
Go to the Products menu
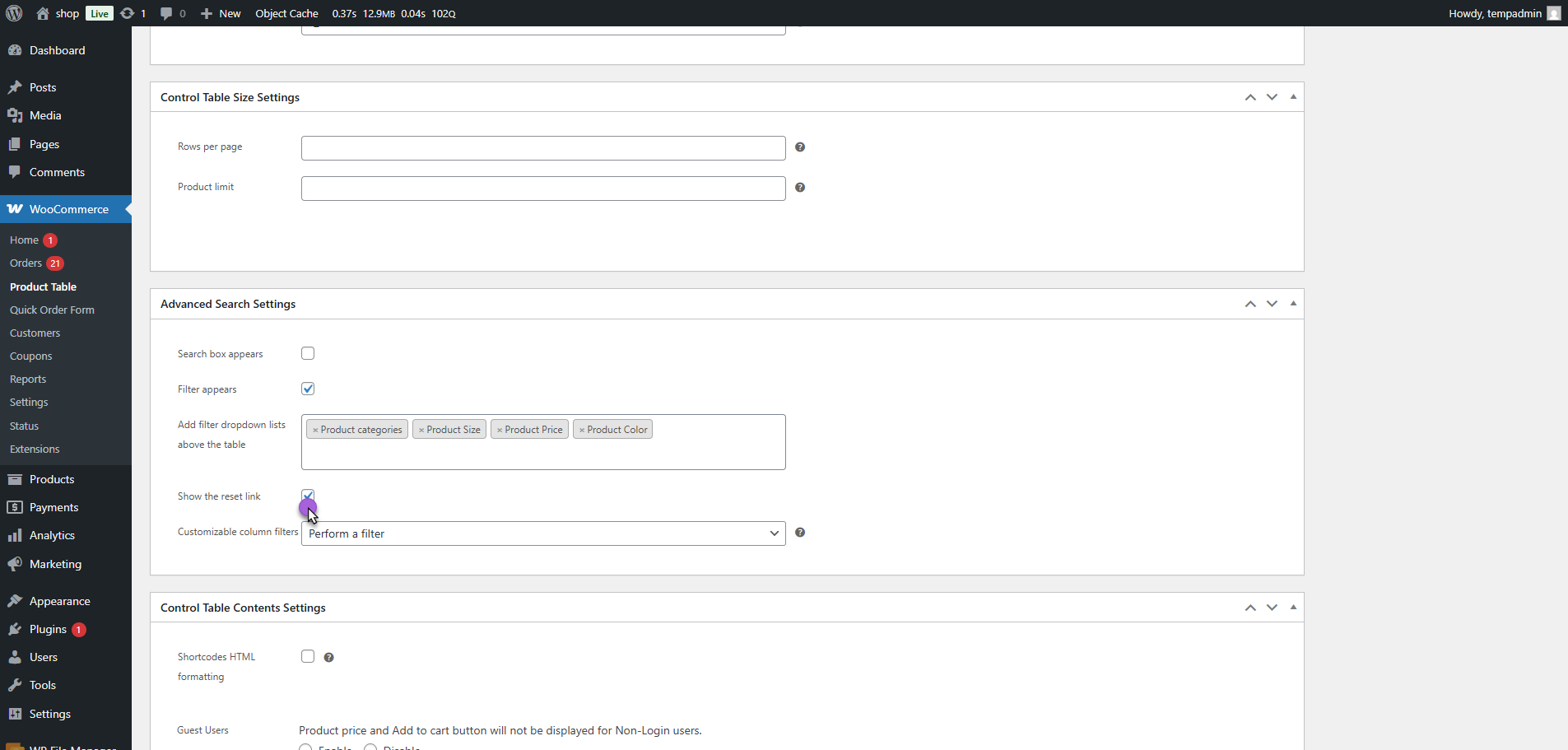(52, 479)
